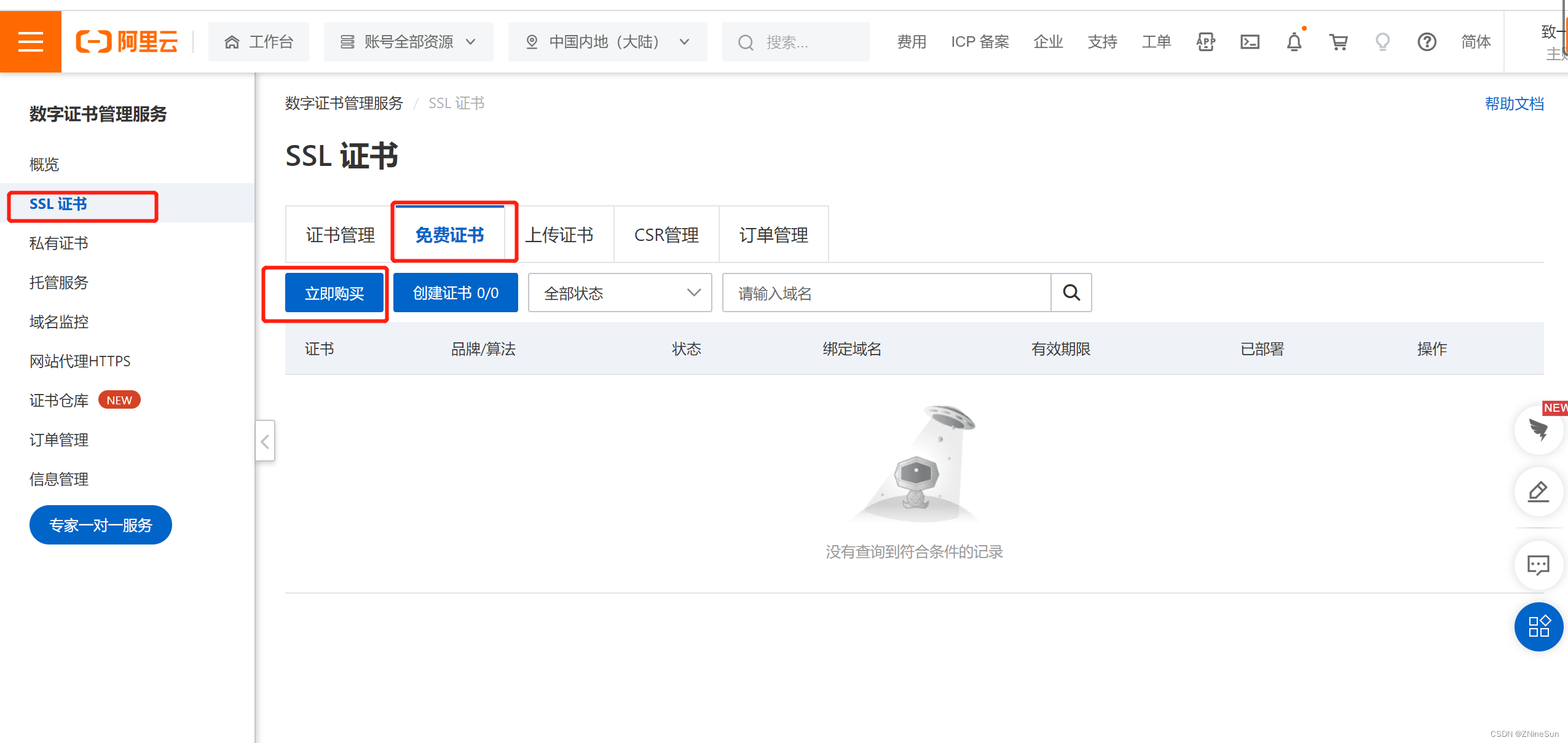1568x743 pixels.
Task: Launch Cloud Shell terminal icon
Action: pos(1250,42)
